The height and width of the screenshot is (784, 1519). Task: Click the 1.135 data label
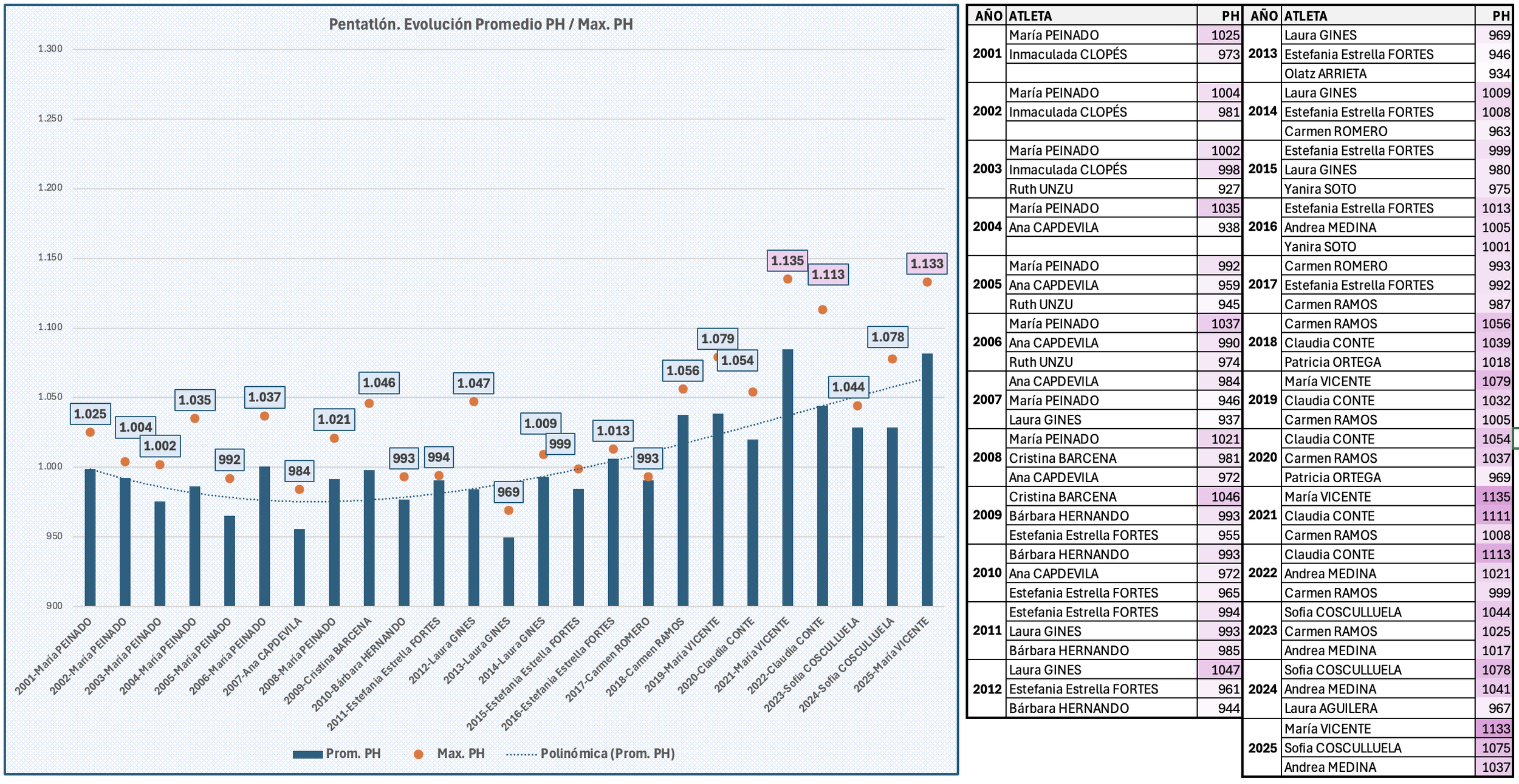click(787, 261)
